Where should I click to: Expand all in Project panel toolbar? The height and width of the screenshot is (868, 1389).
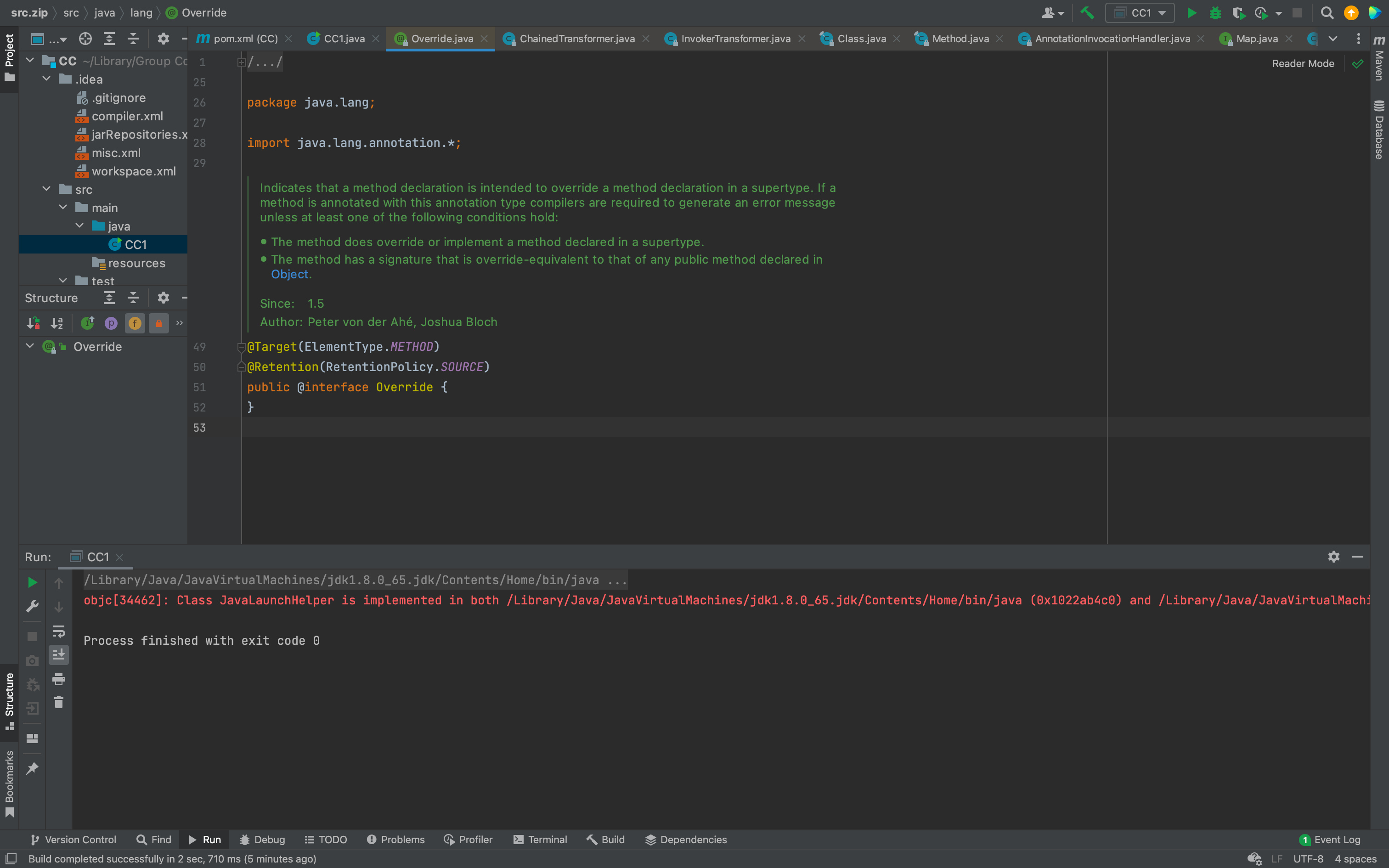click(x=109, y=39)
